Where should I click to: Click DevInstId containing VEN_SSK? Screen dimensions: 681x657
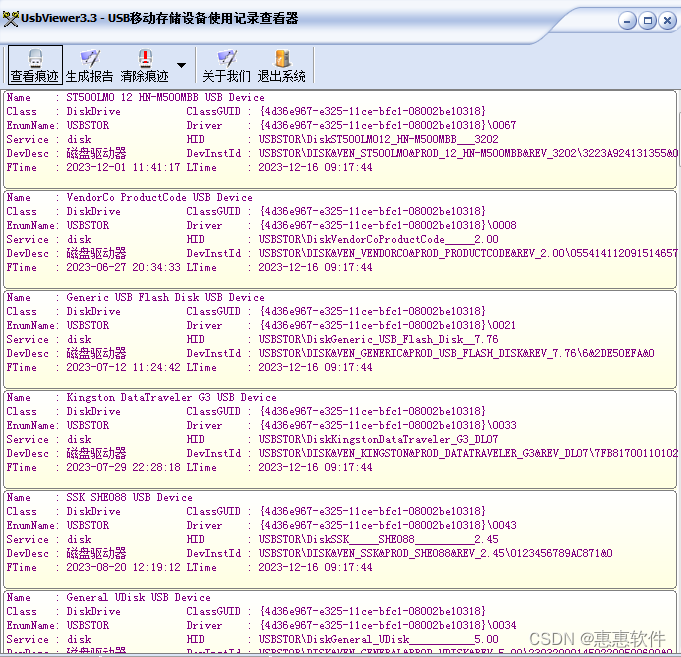436,553
